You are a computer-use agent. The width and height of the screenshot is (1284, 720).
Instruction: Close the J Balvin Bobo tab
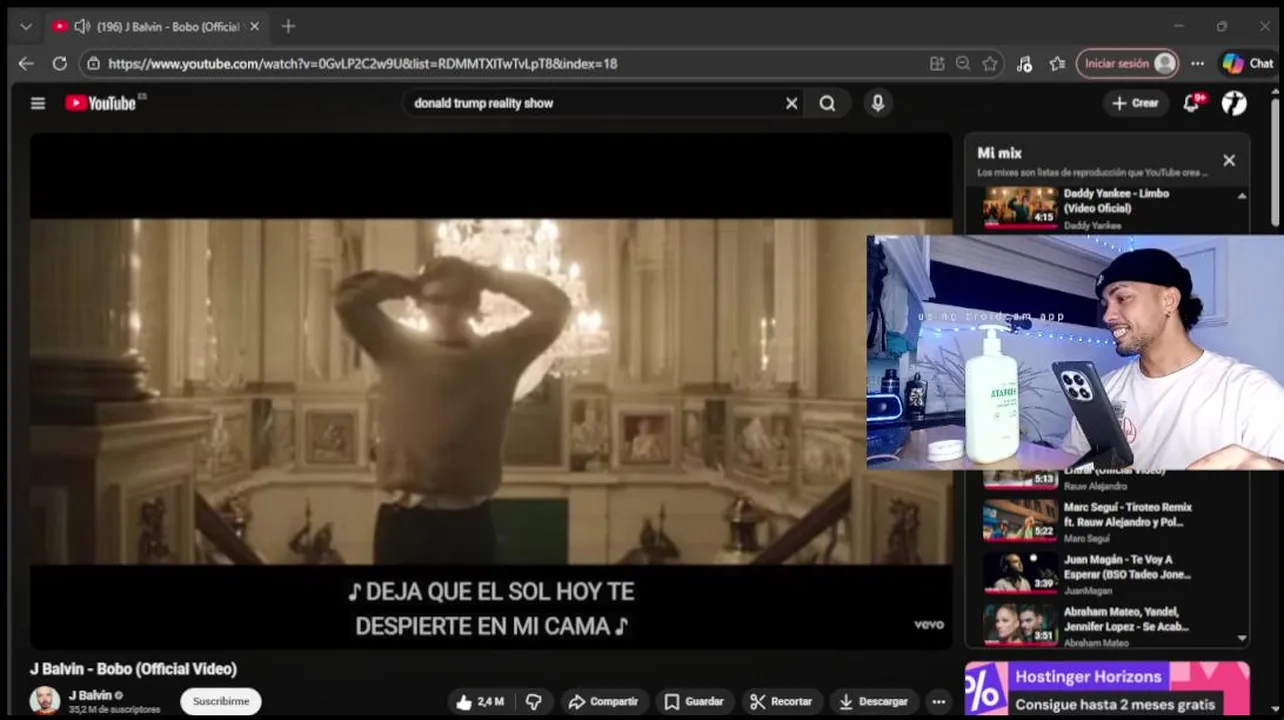[254, 26]
